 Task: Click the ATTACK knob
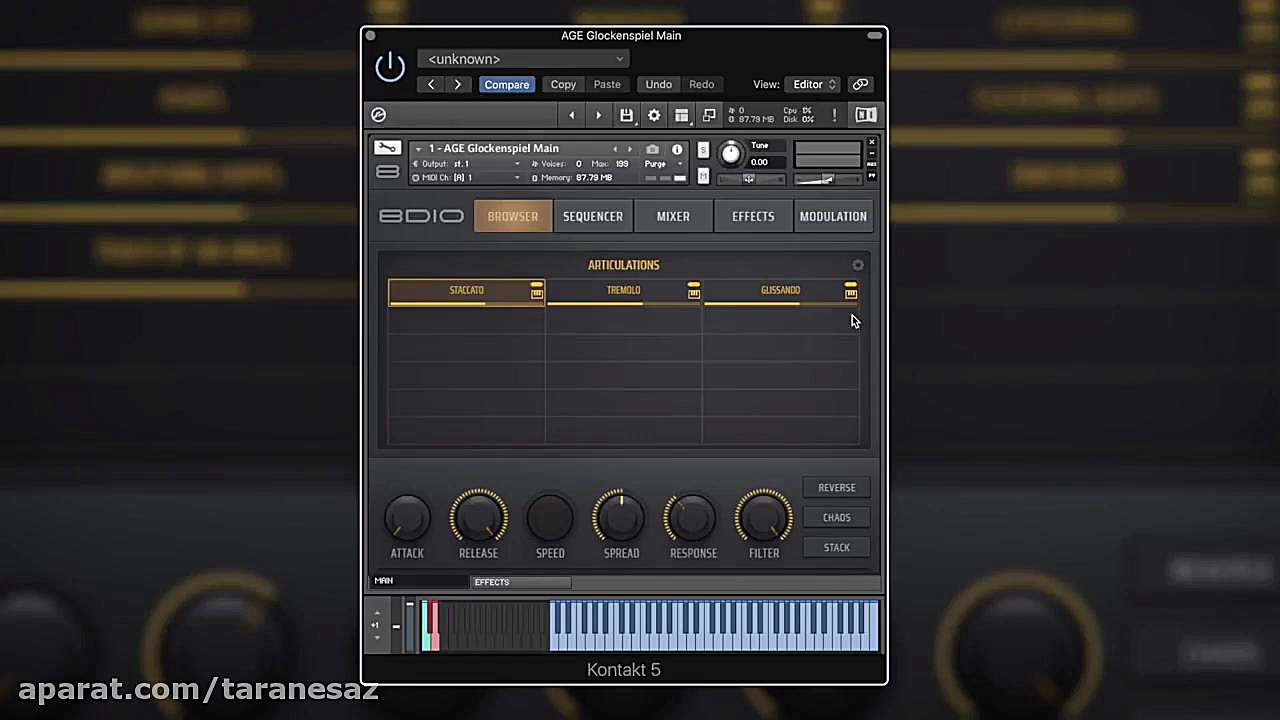[407, 518]
